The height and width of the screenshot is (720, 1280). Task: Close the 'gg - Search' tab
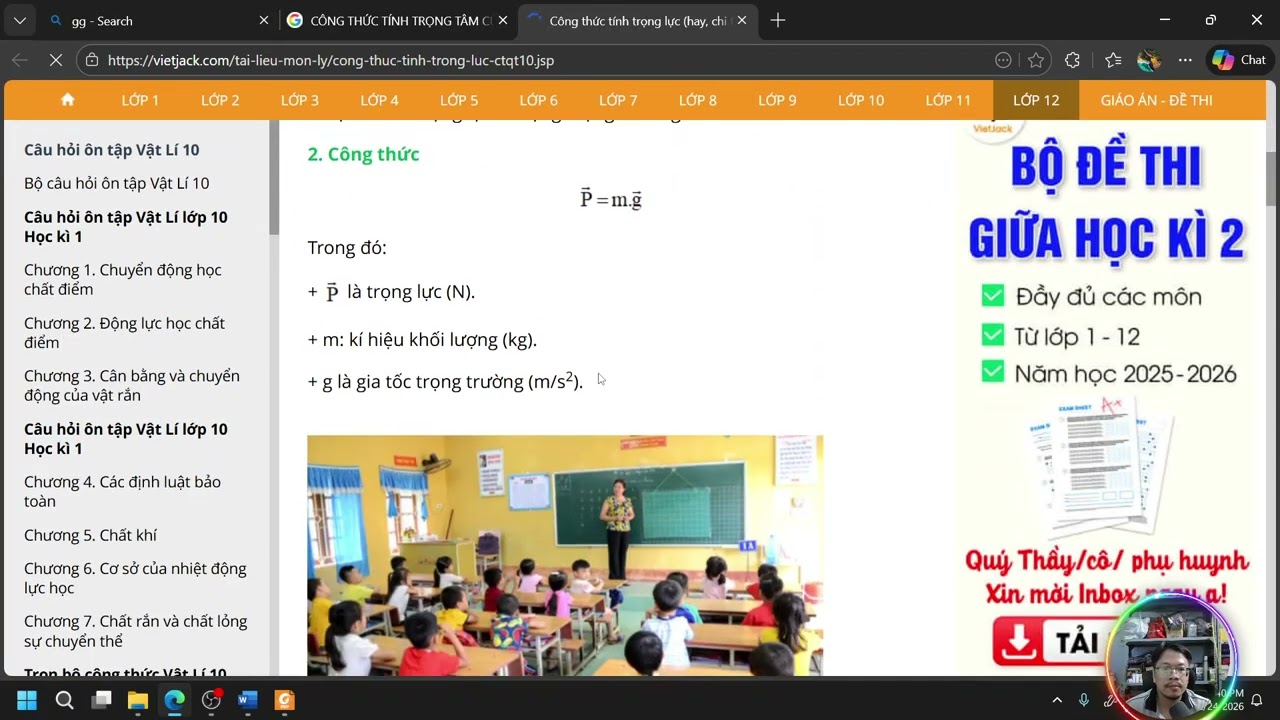tap(264, 20)
